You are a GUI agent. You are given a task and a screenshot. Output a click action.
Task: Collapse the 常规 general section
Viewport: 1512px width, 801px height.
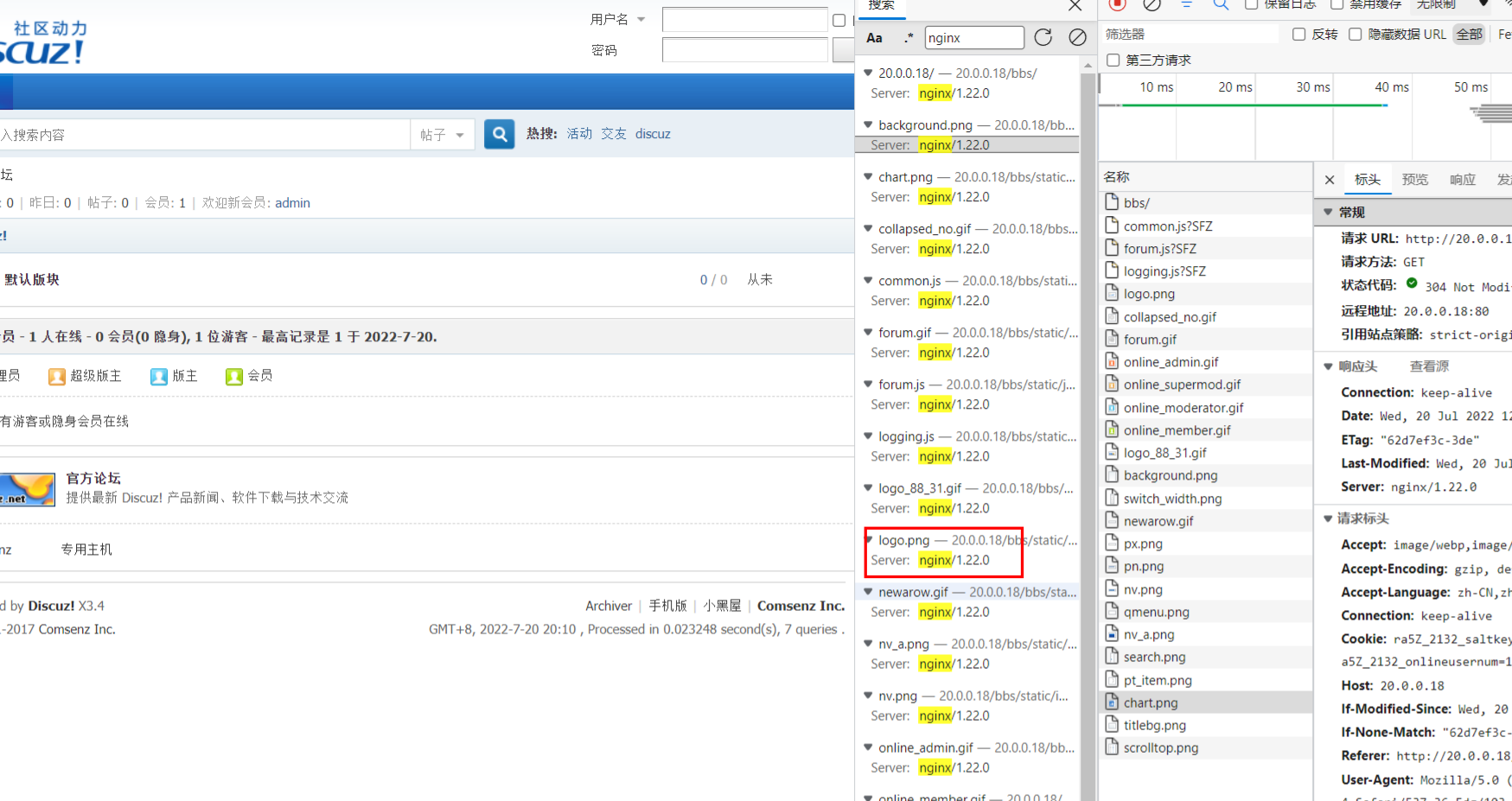1329,213
